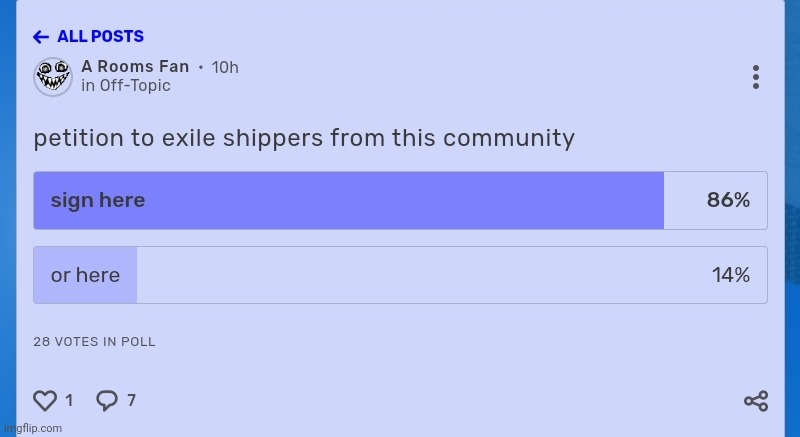Open the three-dot post options menu
Viewport: 800px width, 437px height.
pyautogui.click(x=756, y=77)
